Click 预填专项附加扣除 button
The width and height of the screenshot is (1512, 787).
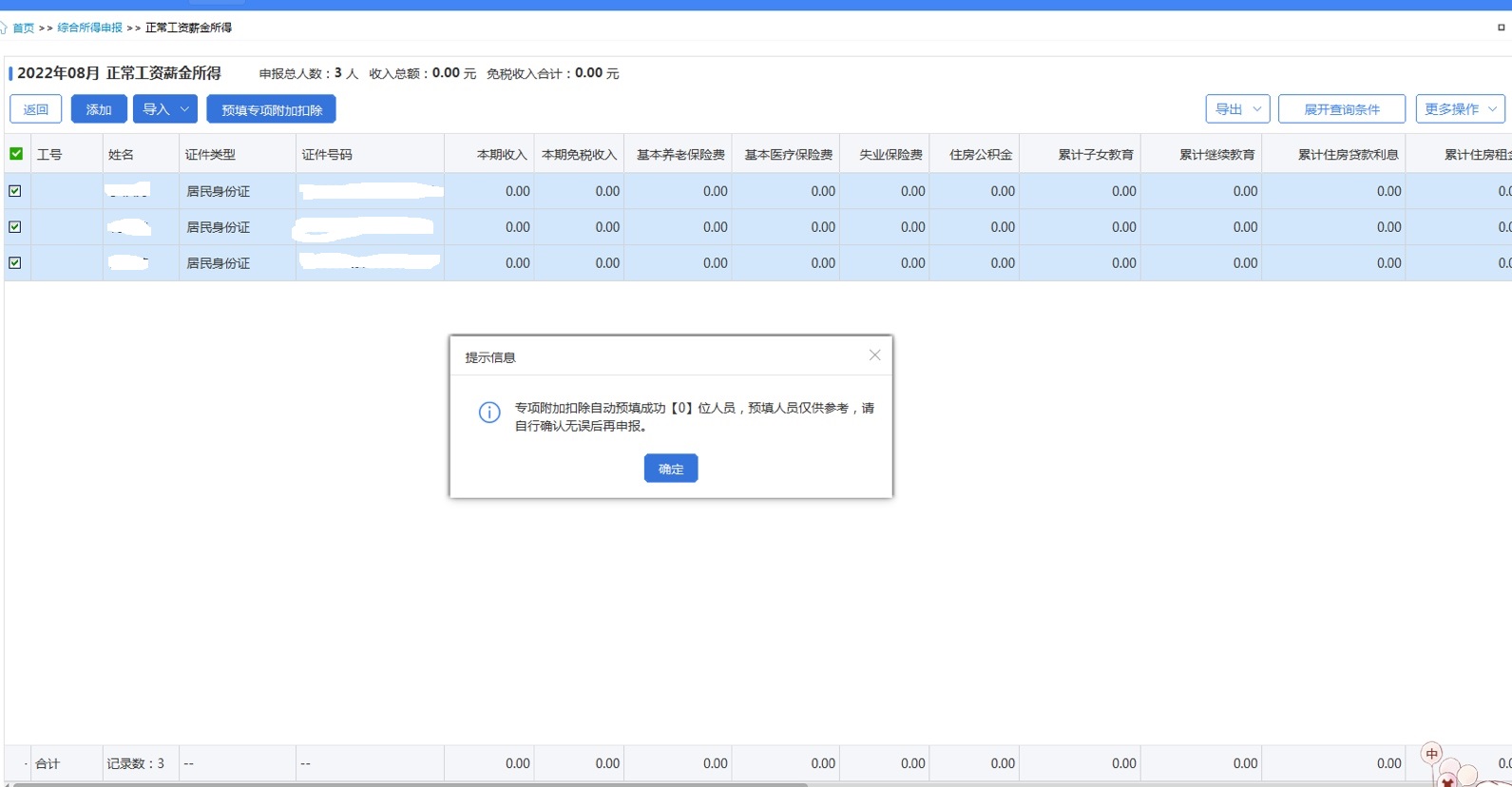(x=272, y=109)
